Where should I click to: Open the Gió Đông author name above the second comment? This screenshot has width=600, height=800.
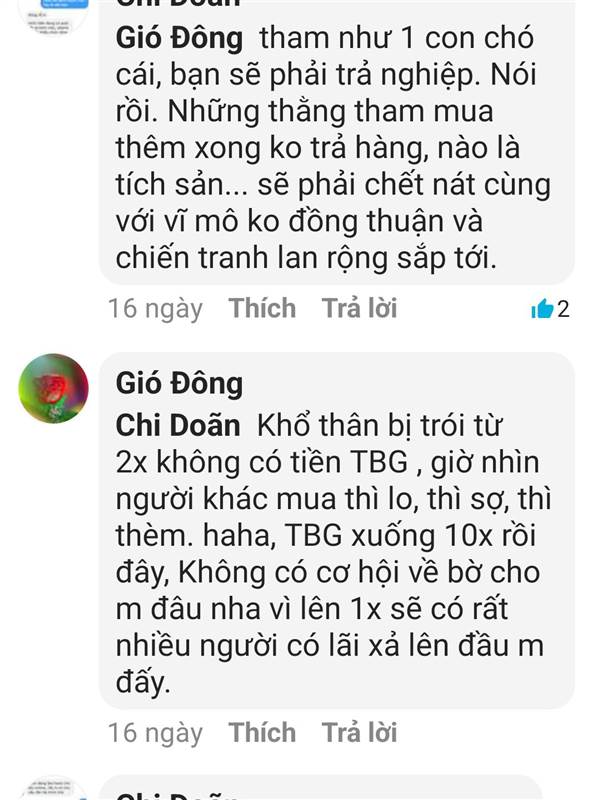(179, 384)
